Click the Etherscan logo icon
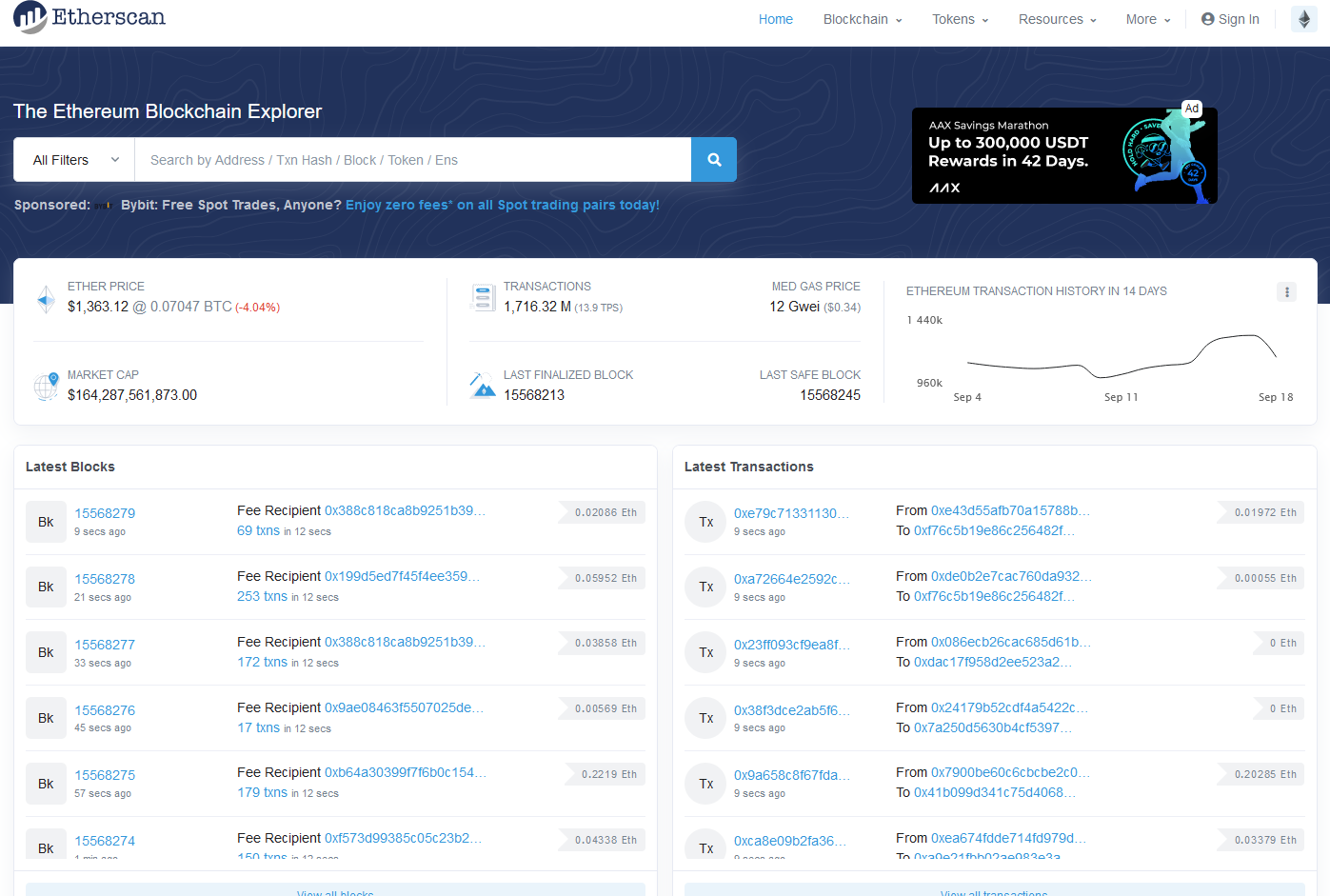The width and height of the screenshot is (1330, 896). pyautogui.click(x=30, y=17)
